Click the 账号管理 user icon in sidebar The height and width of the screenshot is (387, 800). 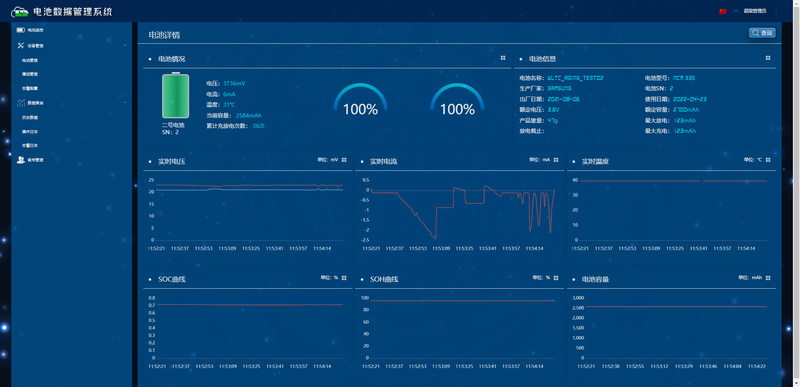[x=21, y=160]
